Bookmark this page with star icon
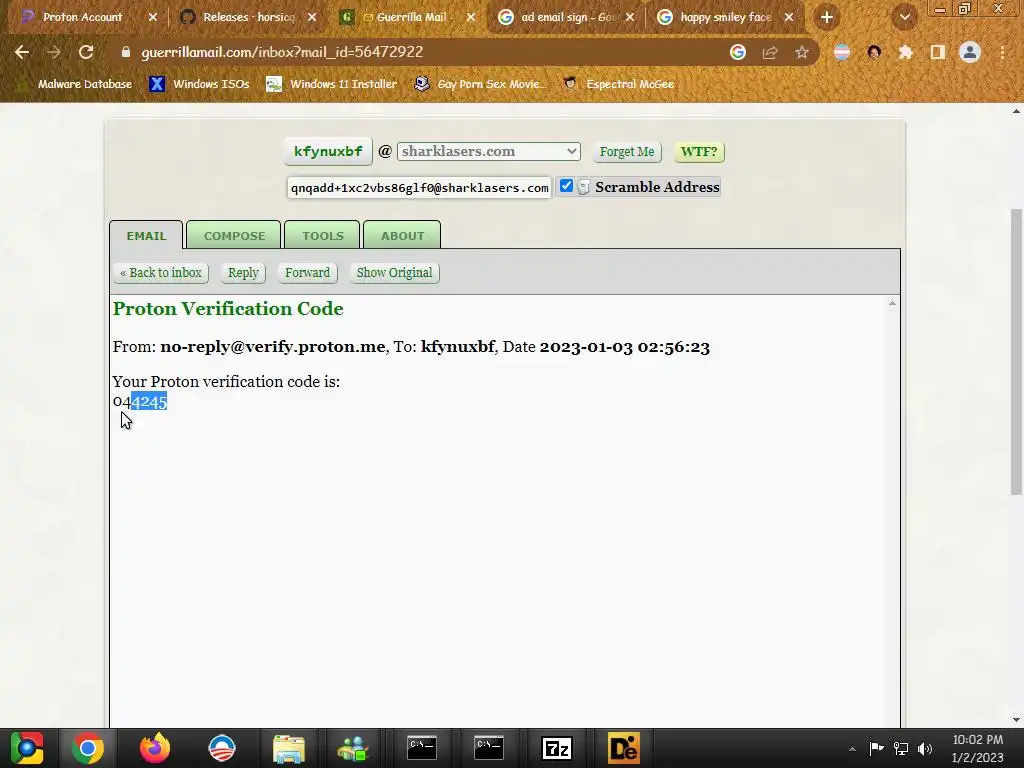The height and width of the screenshot is (768, 1024). click(x=802, y=52)
